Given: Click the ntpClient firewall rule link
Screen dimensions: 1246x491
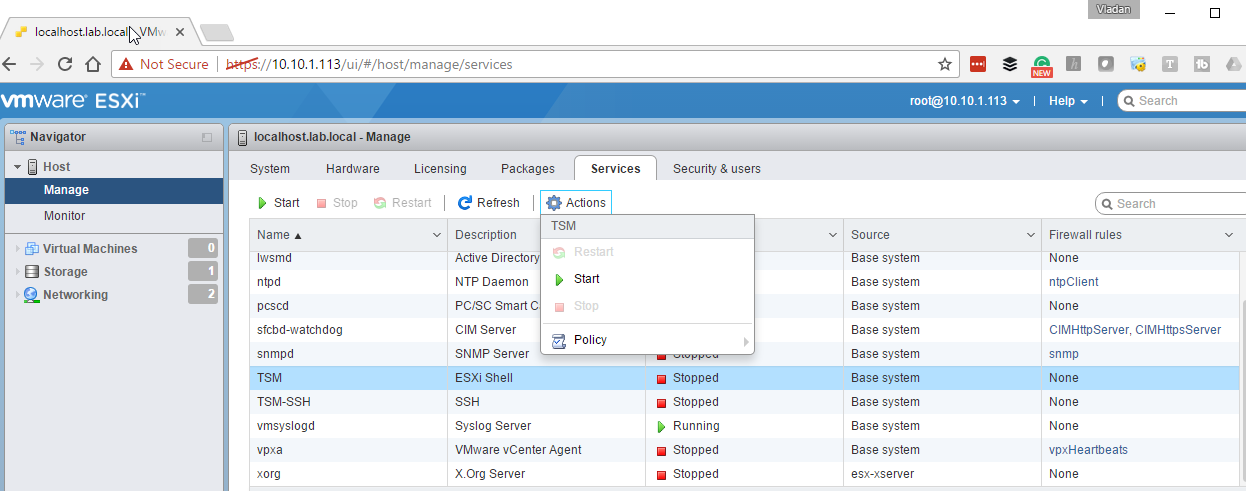Looking at the screenshot, I should click(1073, 282).
